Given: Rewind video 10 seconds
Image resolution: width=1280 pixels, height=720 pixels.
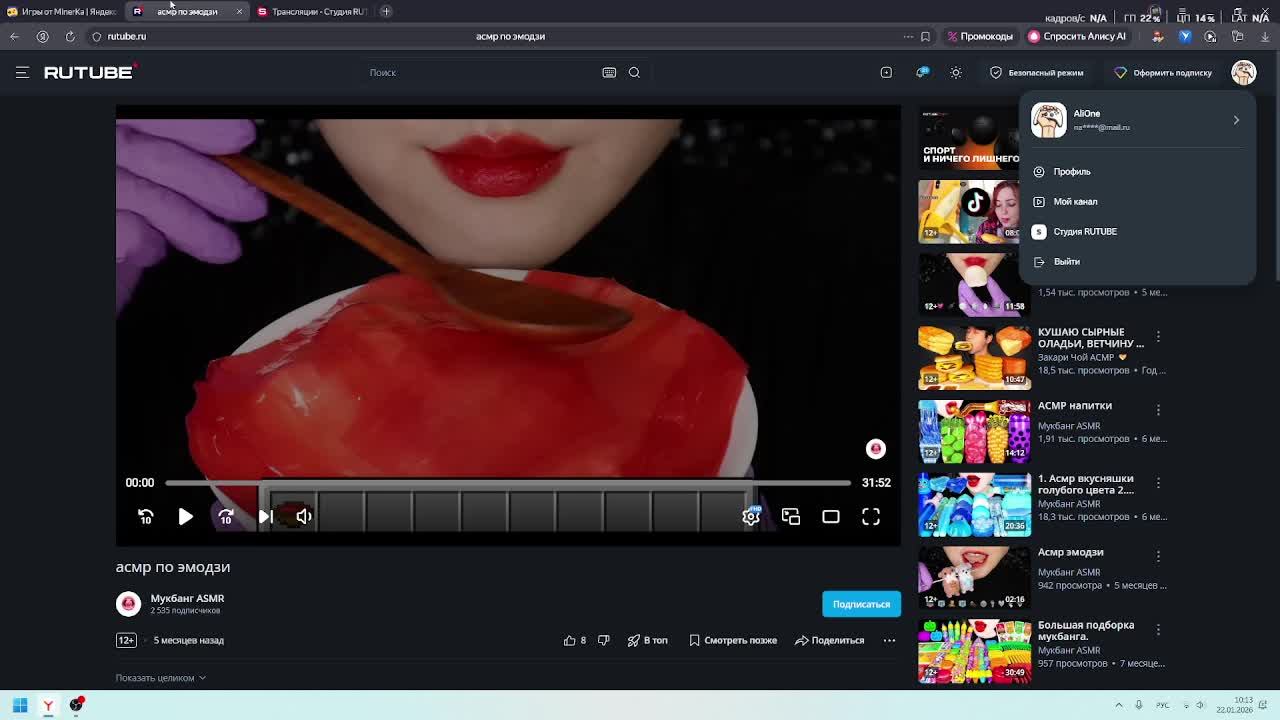Looking at the screenshot, I should [x=145, y=516].
